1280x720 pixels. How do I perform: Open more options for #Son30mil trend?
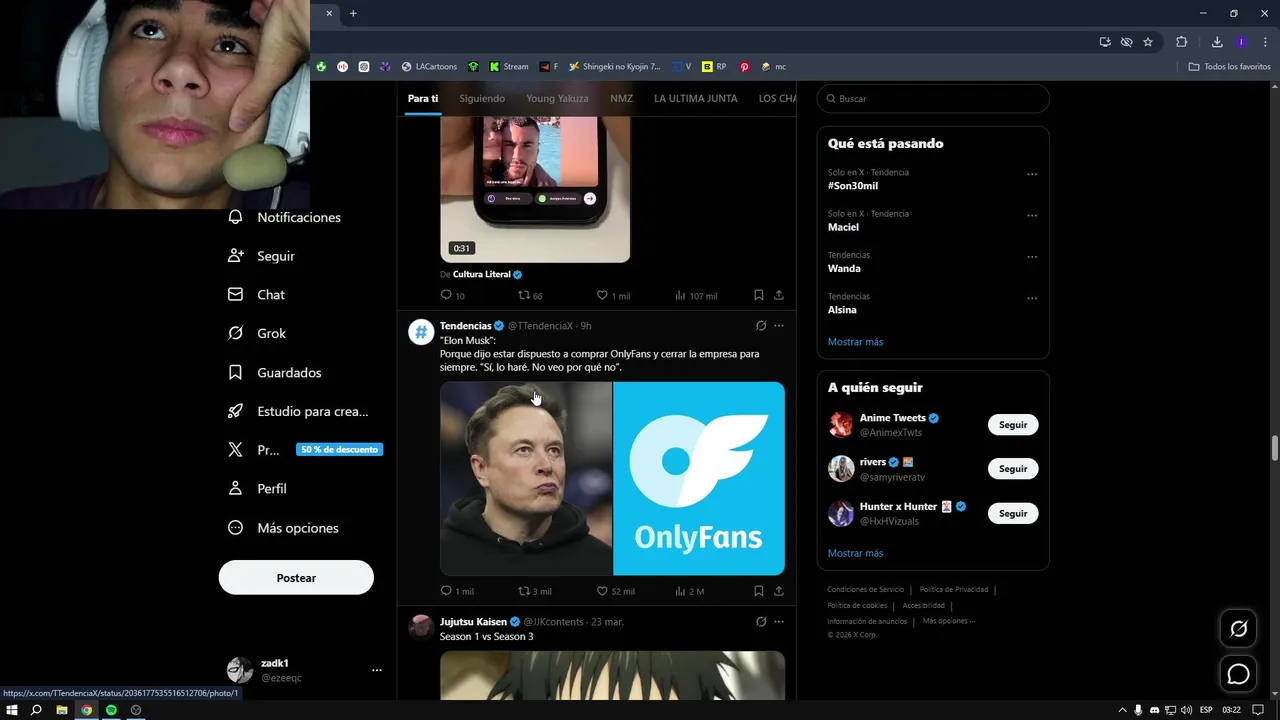(x=1032, y=174)
